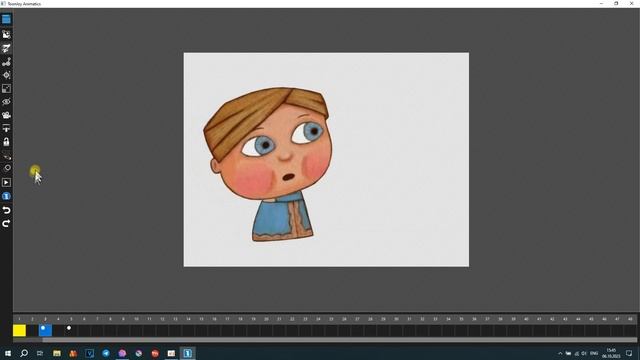Screen dimensions: 640x360
Task: Click the empty frame 2 cell in timeline
Action: click(32, 330)
